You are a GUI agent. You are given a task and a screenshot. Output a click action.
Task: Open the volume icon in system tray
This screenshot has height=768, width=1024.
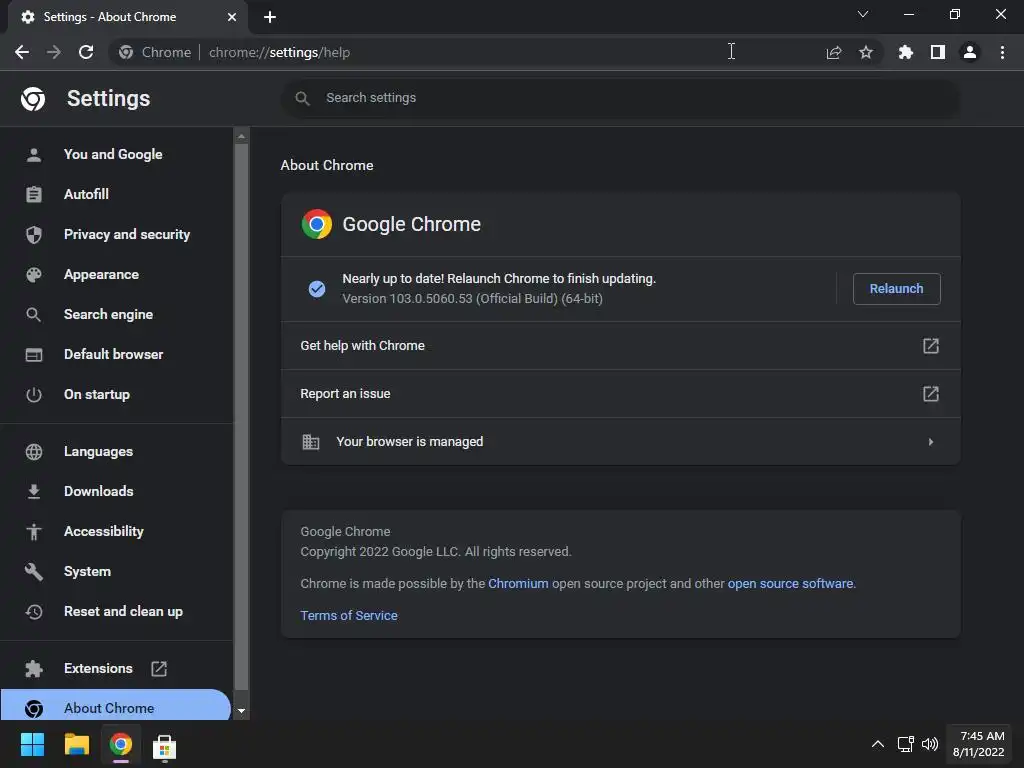[930, 744]
